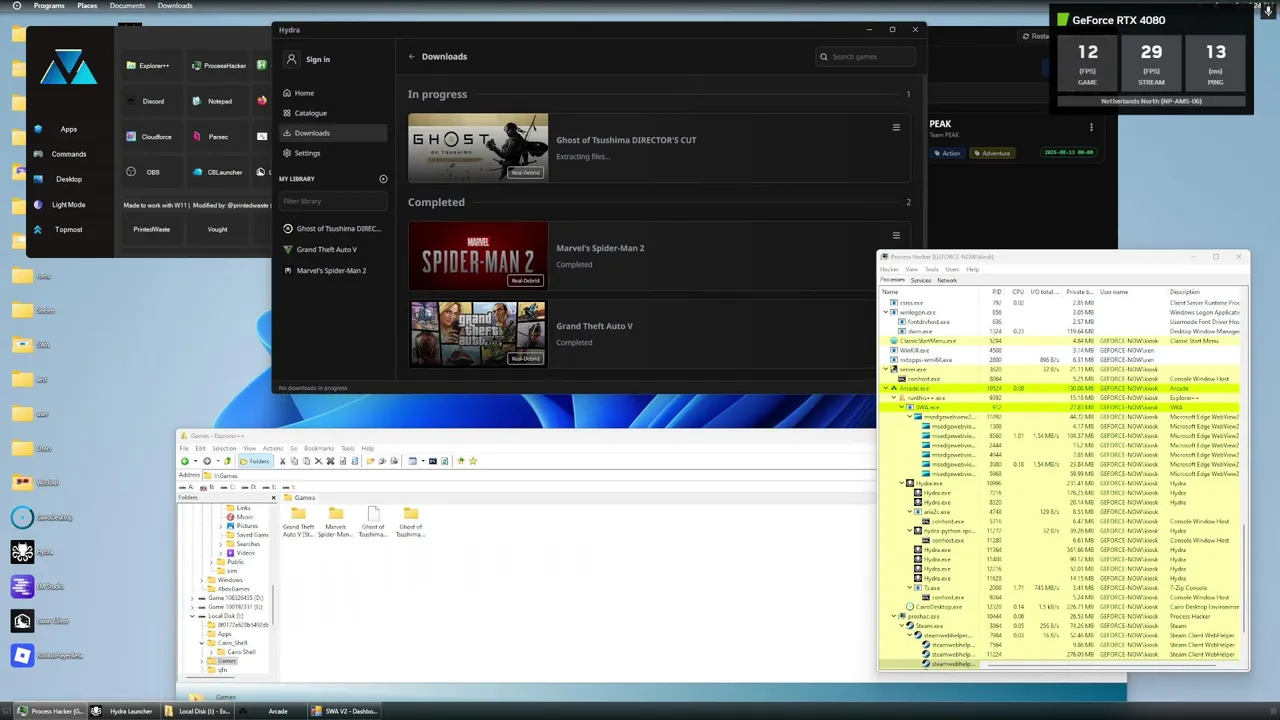The image size is (1280, 720).
Task: Open Desktop section in Arcade sidebar
Action: 68,179
